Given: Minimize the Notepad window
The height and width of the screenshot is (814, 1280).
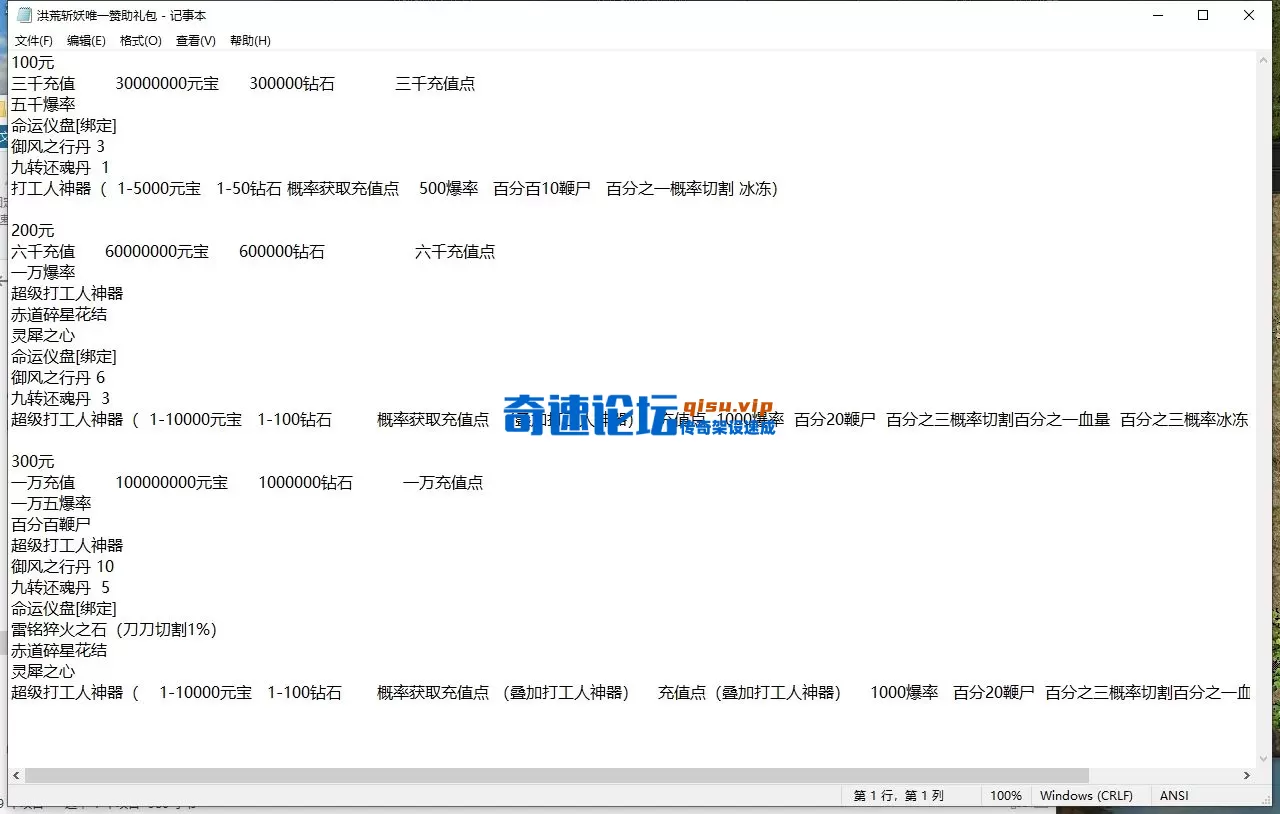Looking at the screenshot, I should pyautogui.click(x=1157, y=15).
